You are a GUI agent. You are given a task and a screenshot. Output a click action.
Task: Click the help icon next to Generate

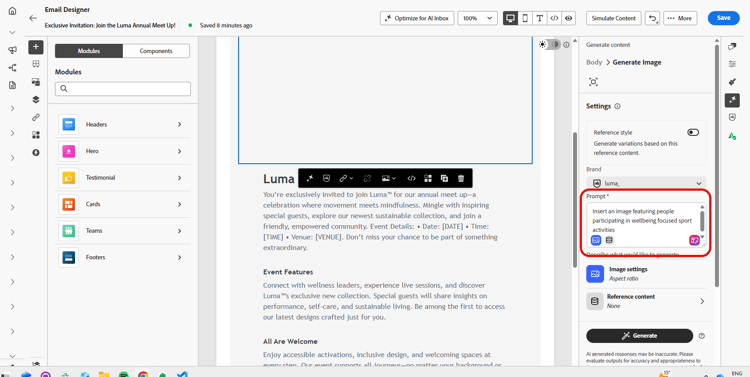(701, 336)
